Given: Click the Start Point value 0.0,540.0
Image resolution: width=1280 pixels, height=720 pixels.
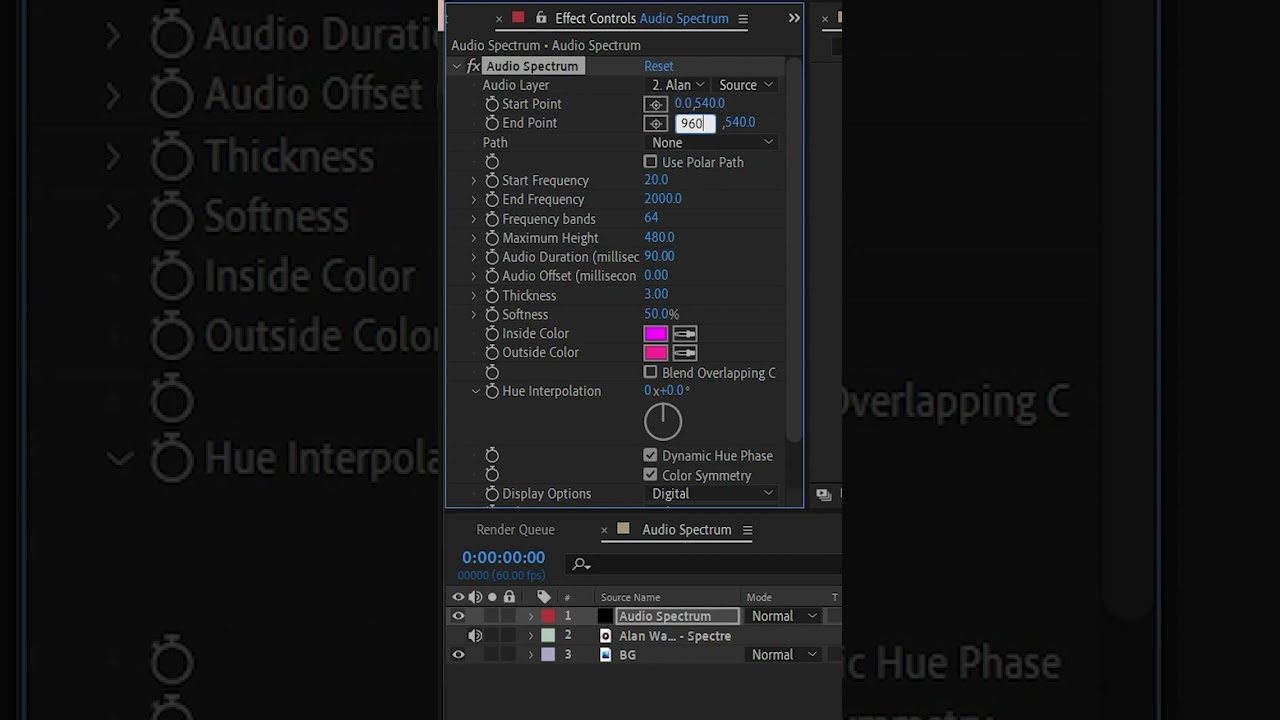Looking at the screenshot, I should [699, 103].
